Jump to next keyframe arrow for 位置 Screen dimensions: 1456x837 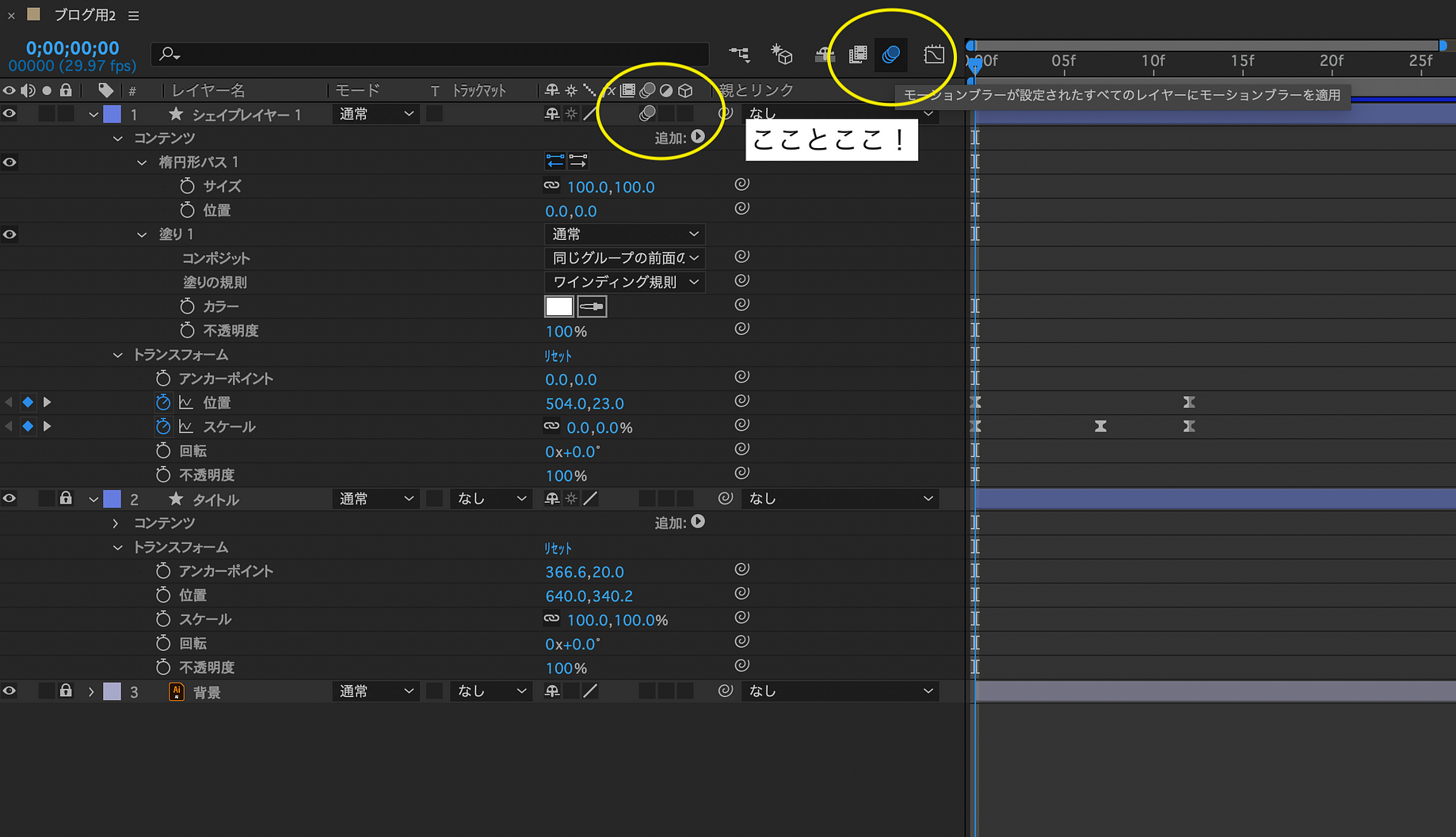(x=48, y=402)
